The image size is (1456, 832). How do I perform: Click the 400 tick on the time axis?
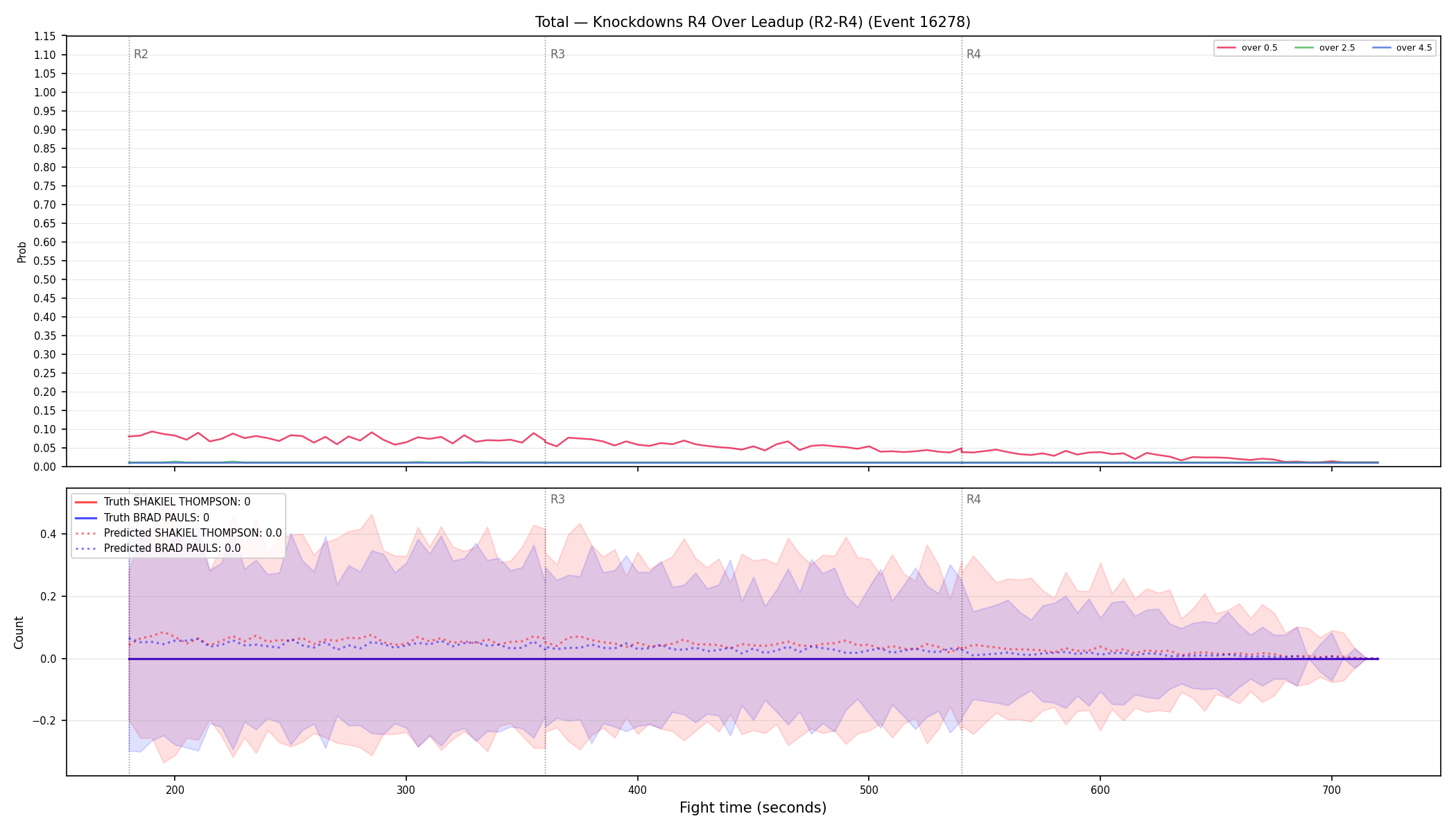[x=637, y=790]
